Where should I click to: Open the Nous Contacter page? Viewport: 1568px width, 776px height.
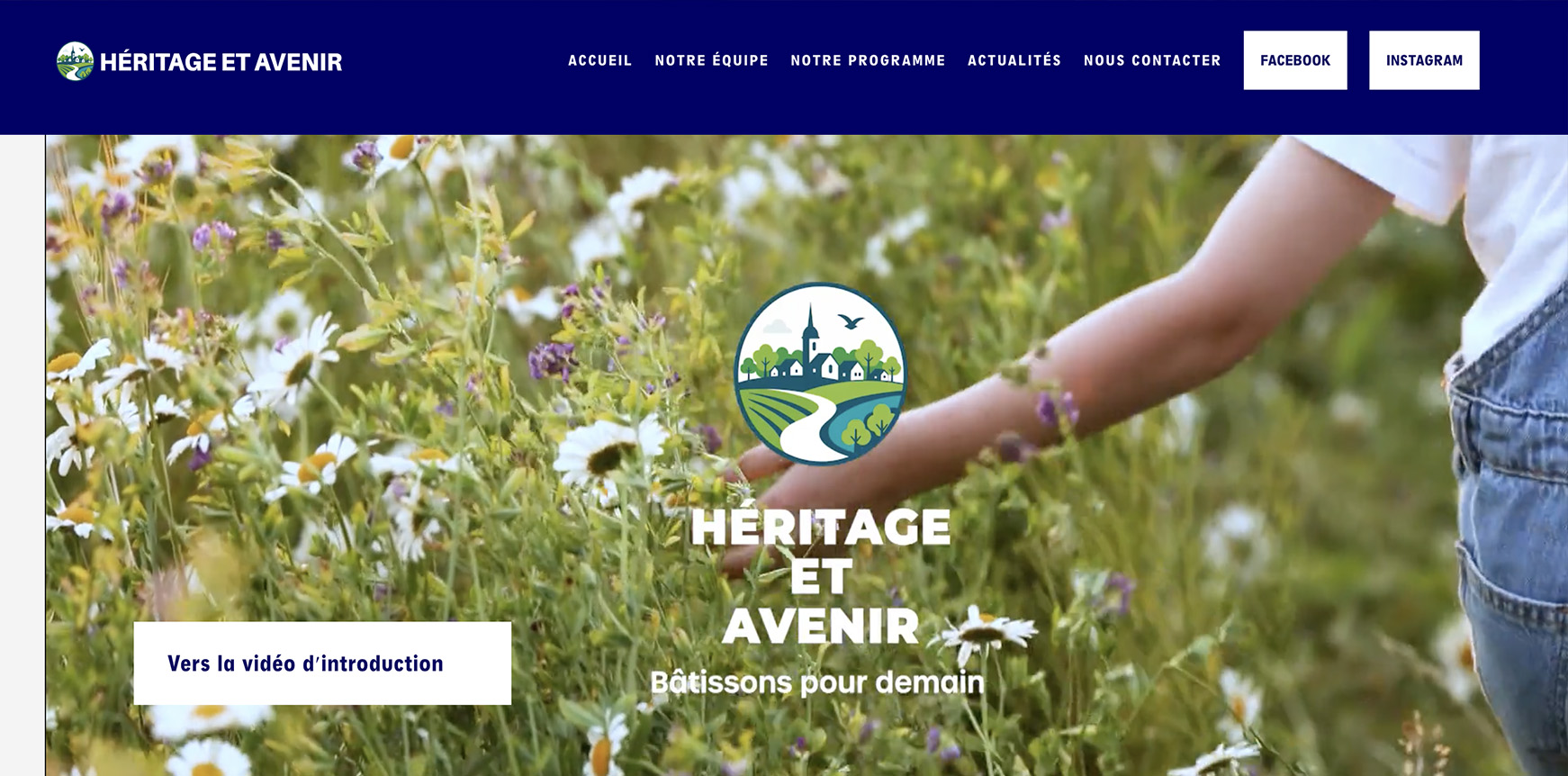(1152, 60)
